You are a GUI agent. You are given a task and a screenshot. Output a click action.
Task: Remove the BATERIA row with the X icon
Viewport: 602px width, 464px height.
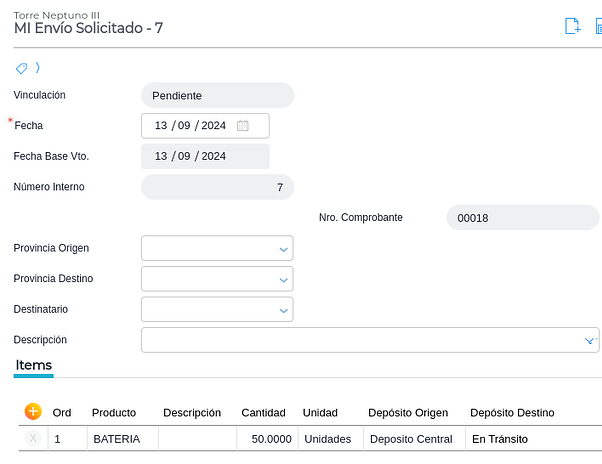pos(33,438)
